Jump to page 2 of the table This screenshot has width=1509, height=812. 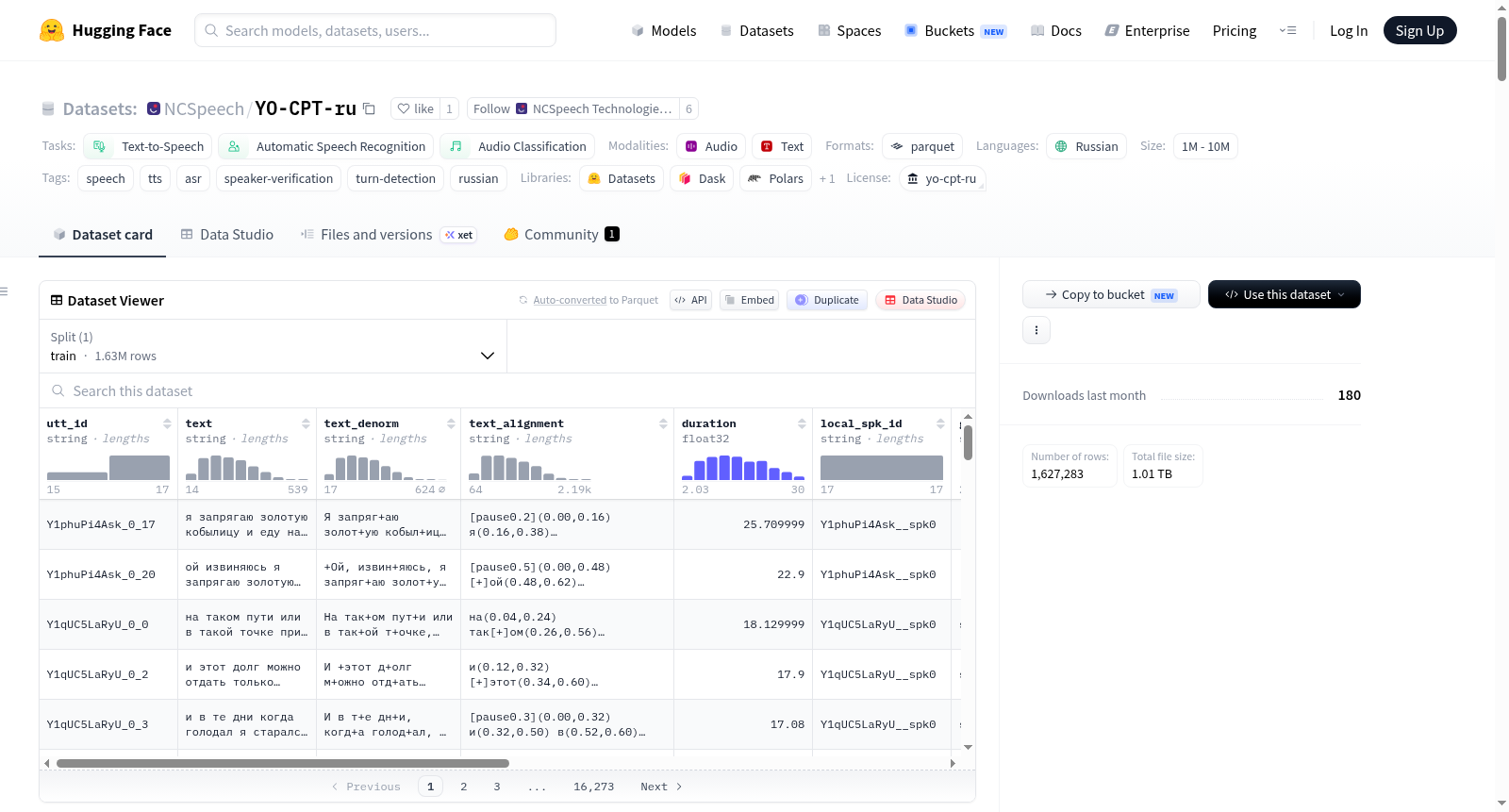[464, 787]
